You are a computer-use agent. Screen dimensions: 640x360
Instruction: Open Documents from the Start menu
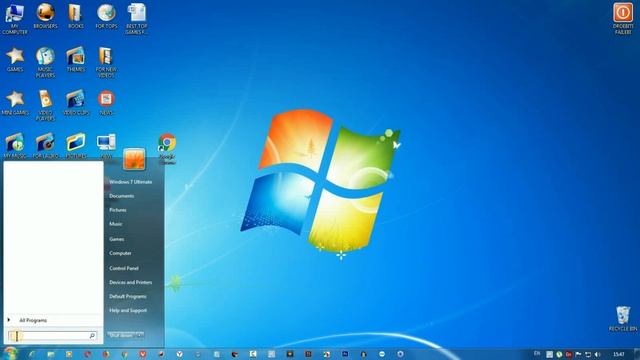pyautogui.click(x=122, y=196)
